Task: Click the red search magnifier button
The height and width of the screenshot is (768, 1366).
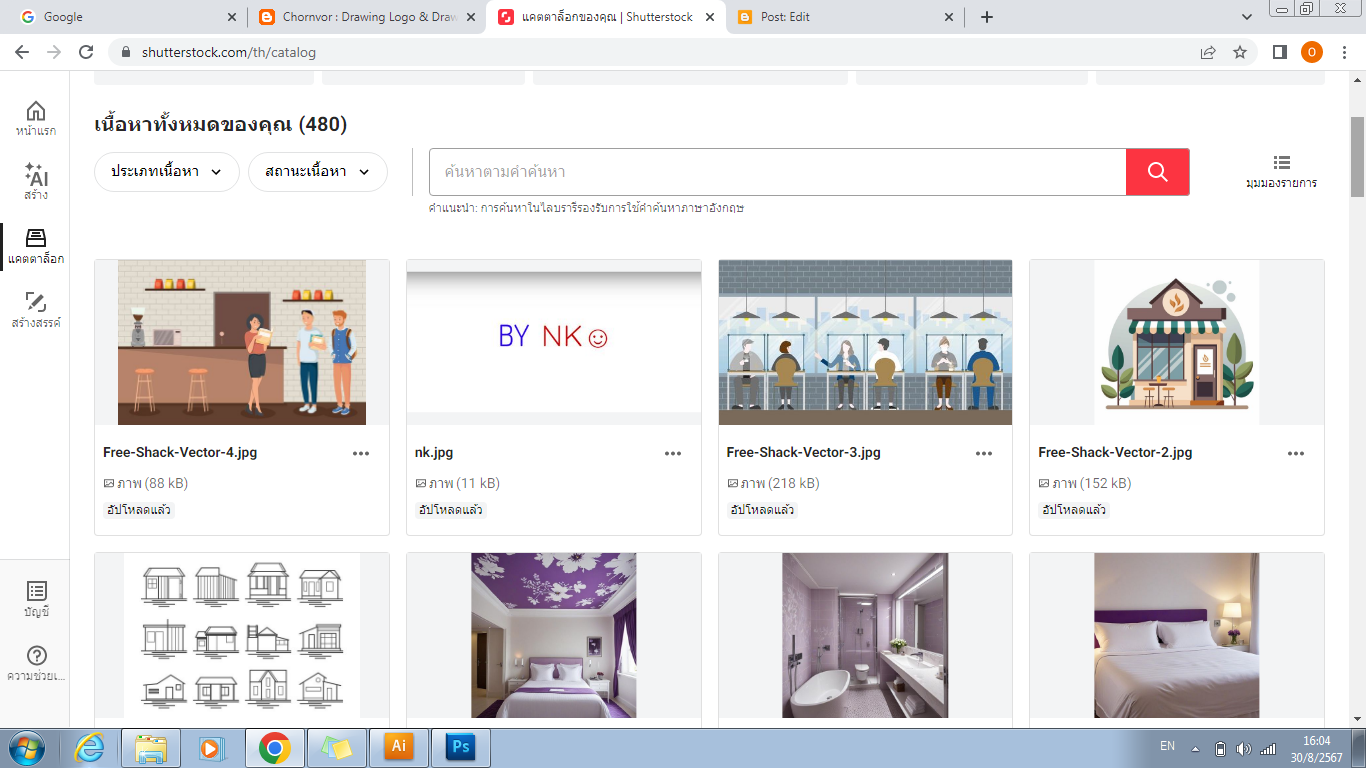Action: click(x=1157, y=172)
